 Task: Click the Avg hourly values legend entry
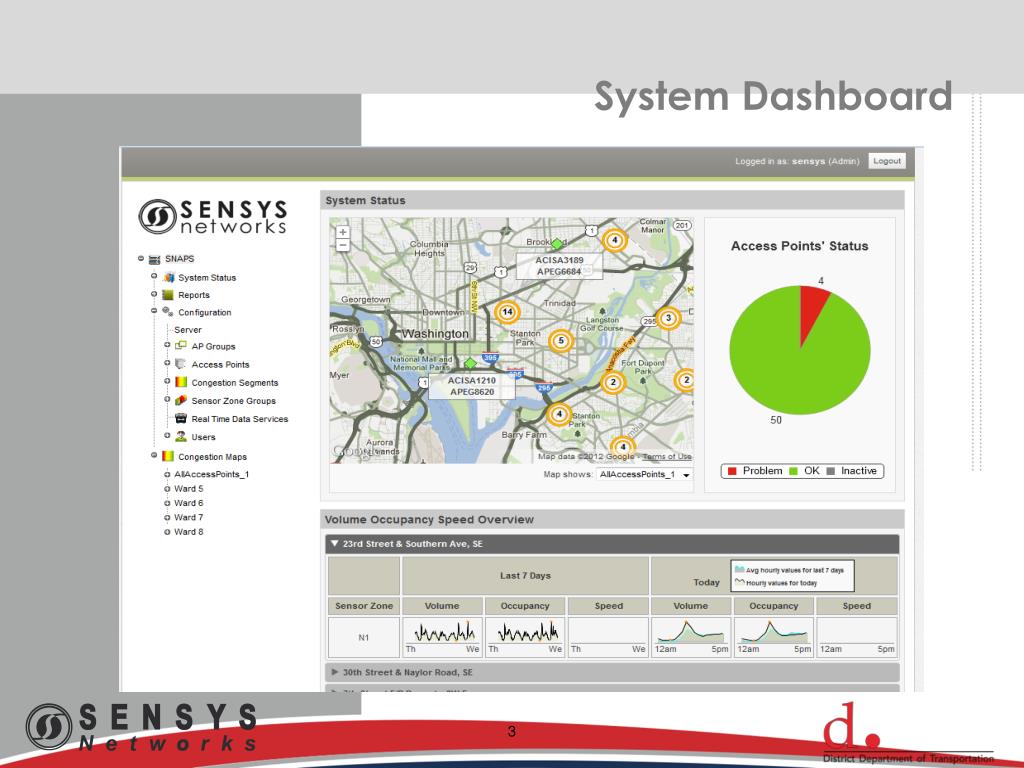(789, 570)
